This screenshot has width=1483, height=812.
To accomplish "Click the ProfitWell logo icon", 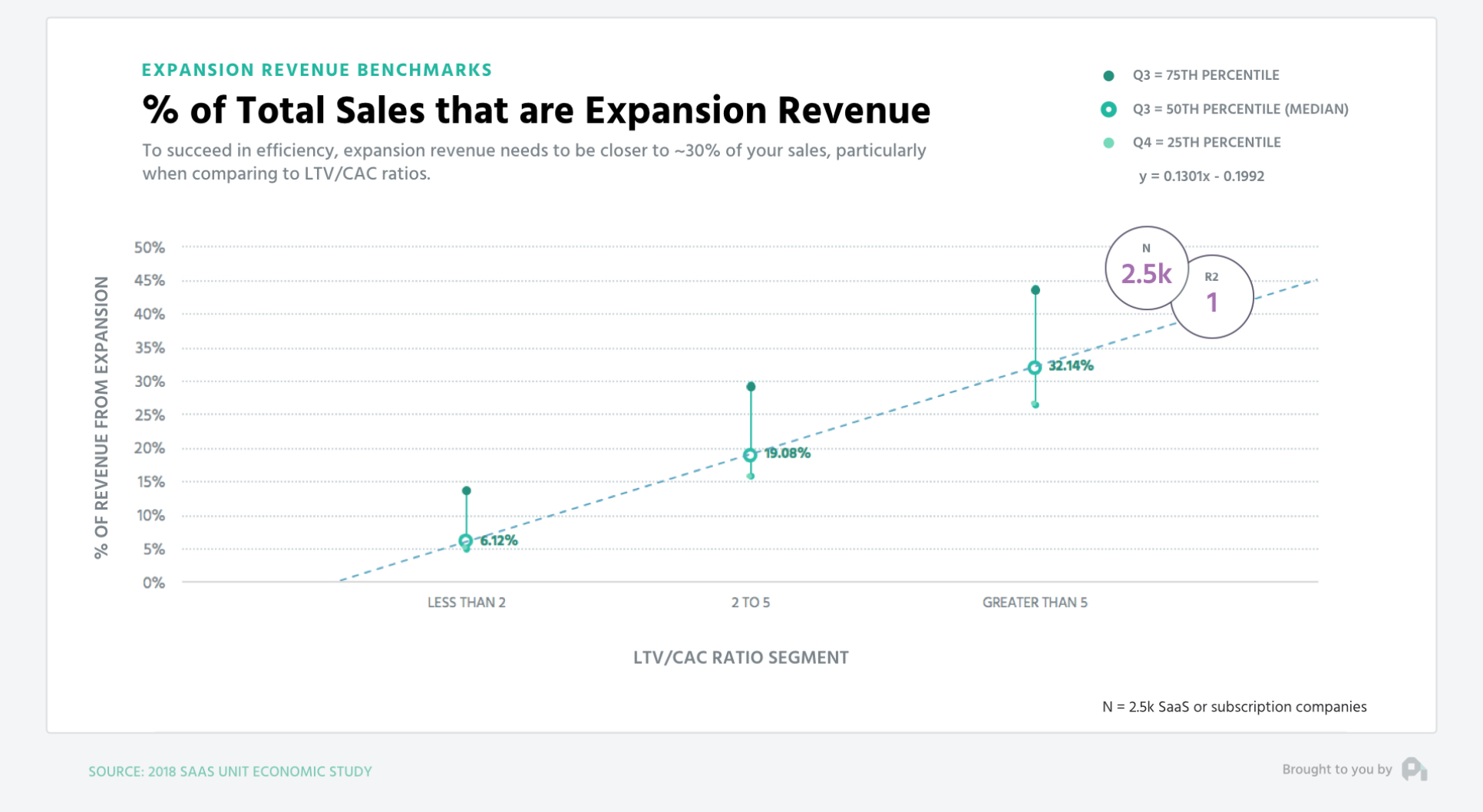I will (x=1414, y=769).
